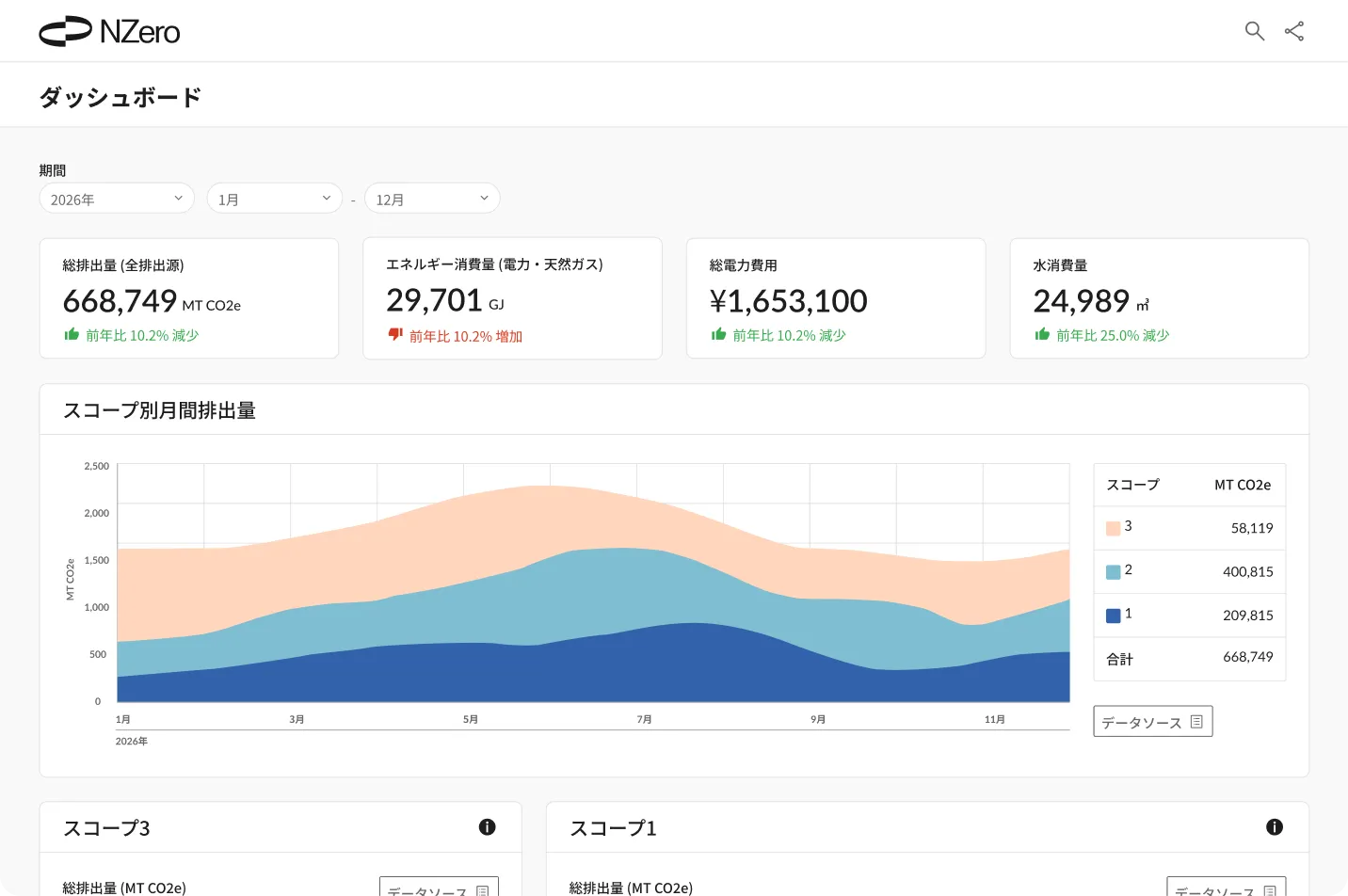
Task: Open the 2026年 year dropdown
Action: click(x=117, y=199)
